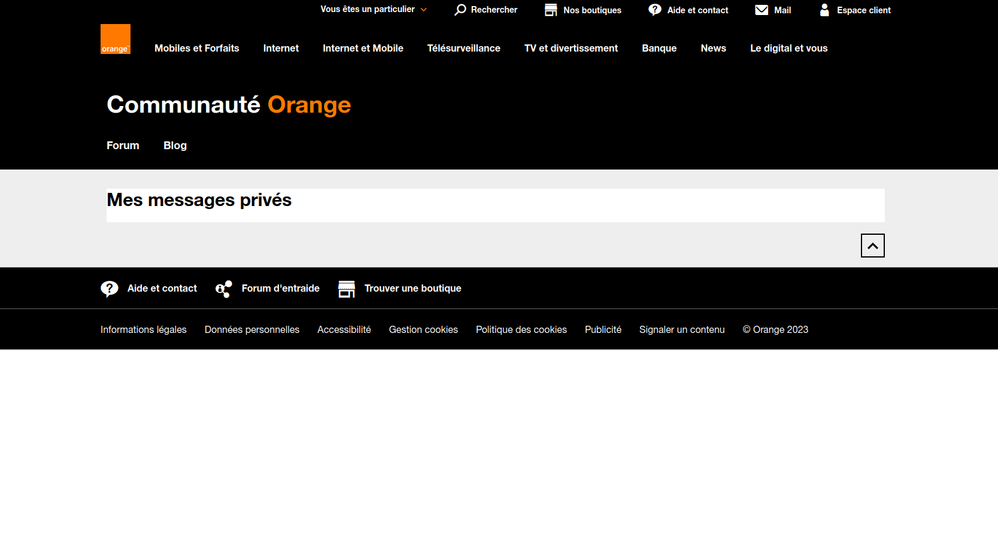Click the Signaler un contenu link

click(682, 330)
